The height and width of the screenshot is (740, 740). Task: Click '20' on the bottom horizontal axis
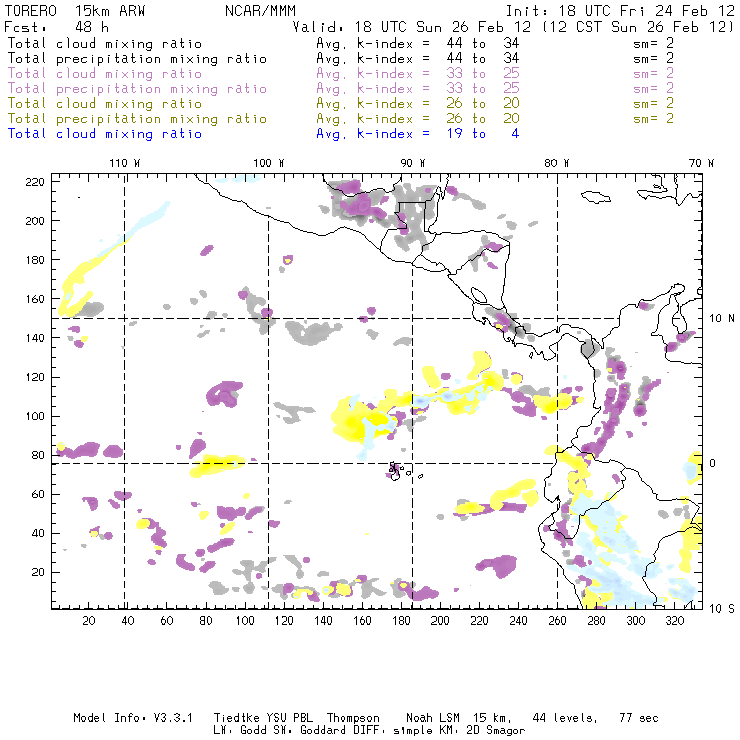coord(89,621)
